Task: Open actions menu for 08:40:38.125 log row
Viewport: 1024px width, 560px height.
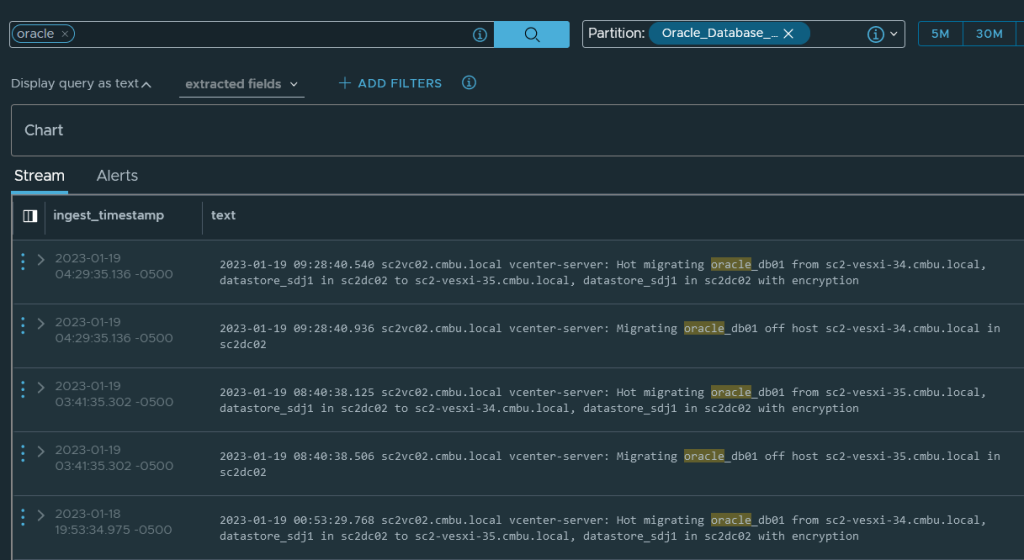Action: coord(23,389)
